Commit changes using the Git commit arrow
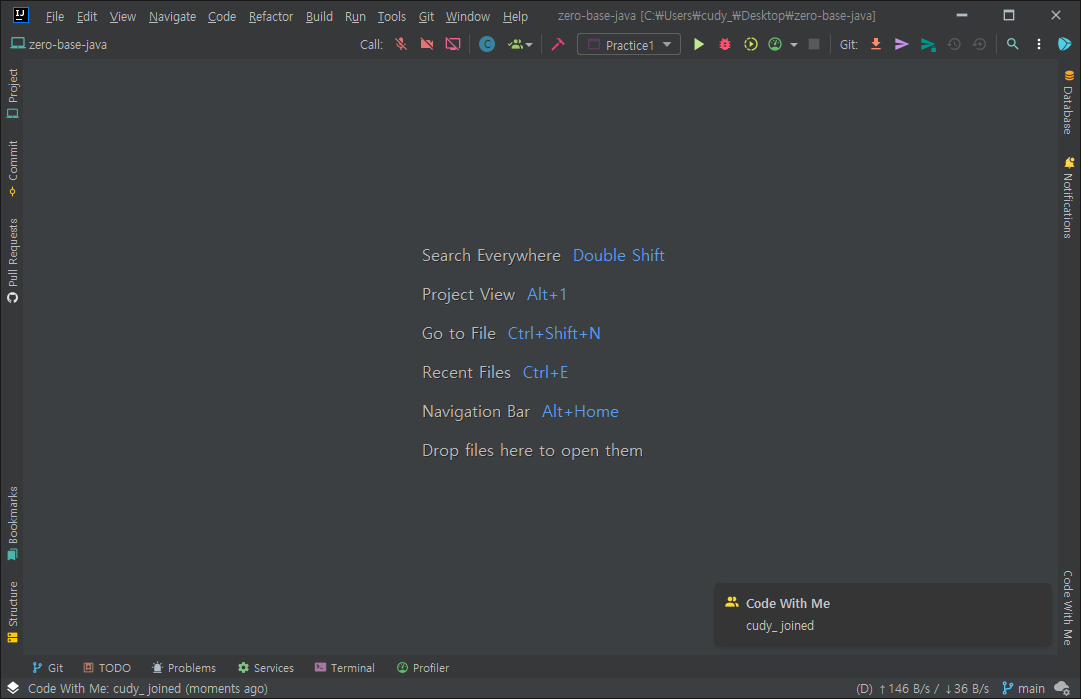This screenshot has height=699, width=1081. 901,44
